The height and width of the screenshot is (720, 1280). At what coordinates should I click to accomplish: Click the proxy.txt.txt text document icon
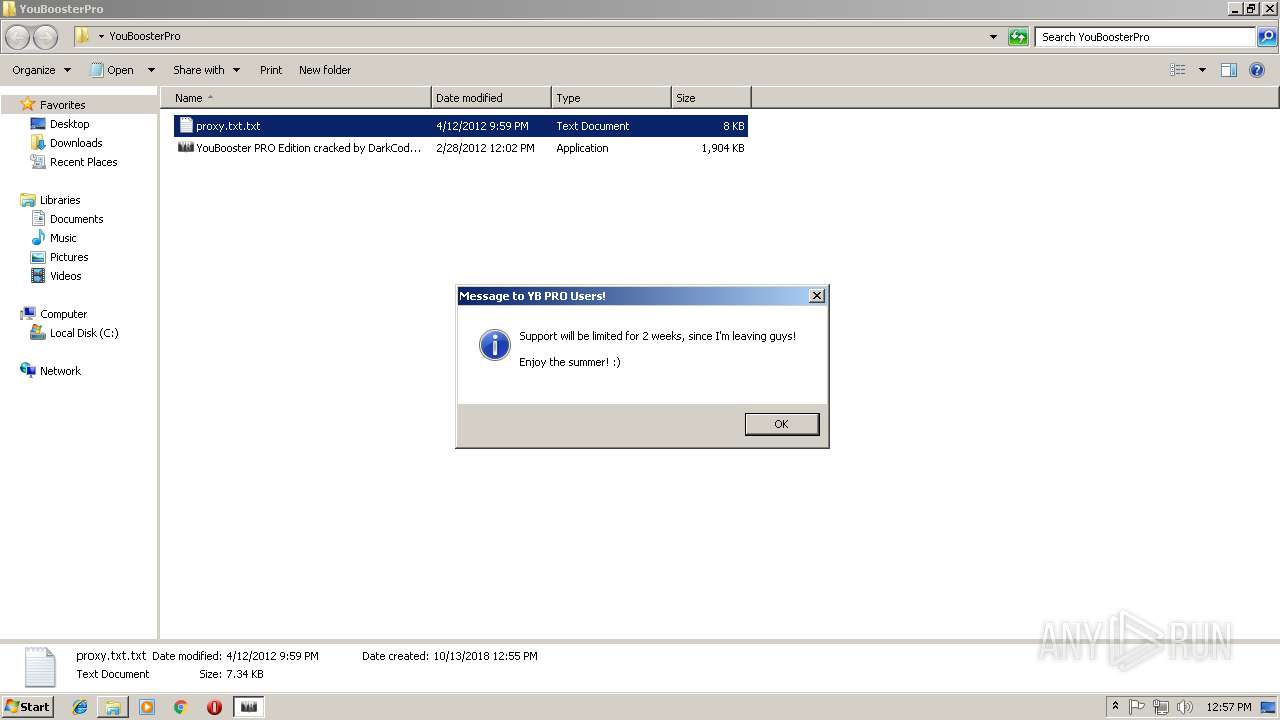(185, 126)
